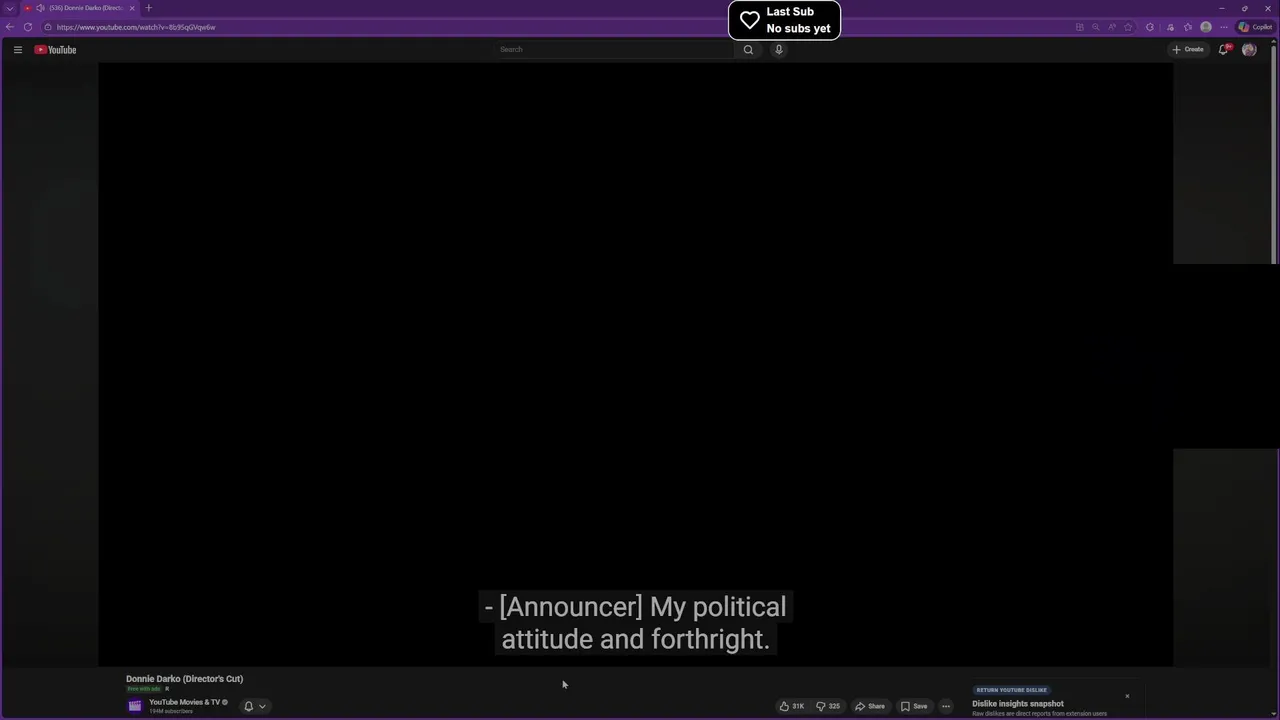This screenshot has height=720, width=1280.
Task: Close the Donnie Darko tab
Action: coord(132,8)
